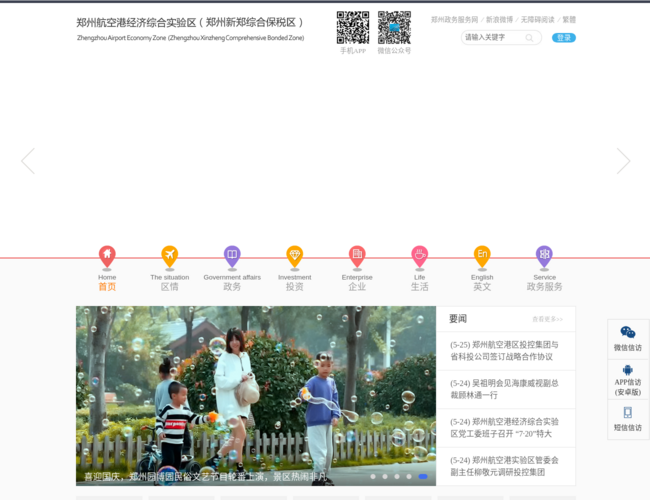Show previous banner with left arrow
Viewport: 650px width, 500px height.
pyautogui.click(x=28, y=161)
